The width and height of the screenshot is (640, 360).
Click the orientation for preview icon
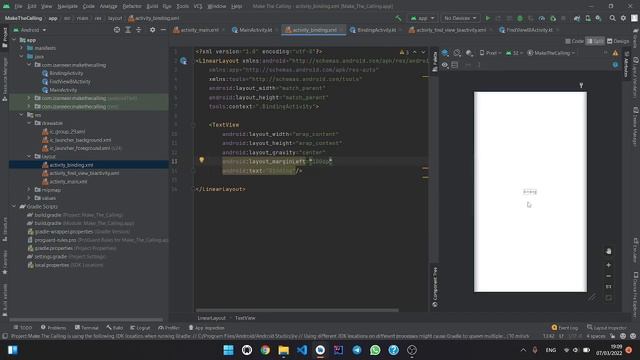click(458, 53)
